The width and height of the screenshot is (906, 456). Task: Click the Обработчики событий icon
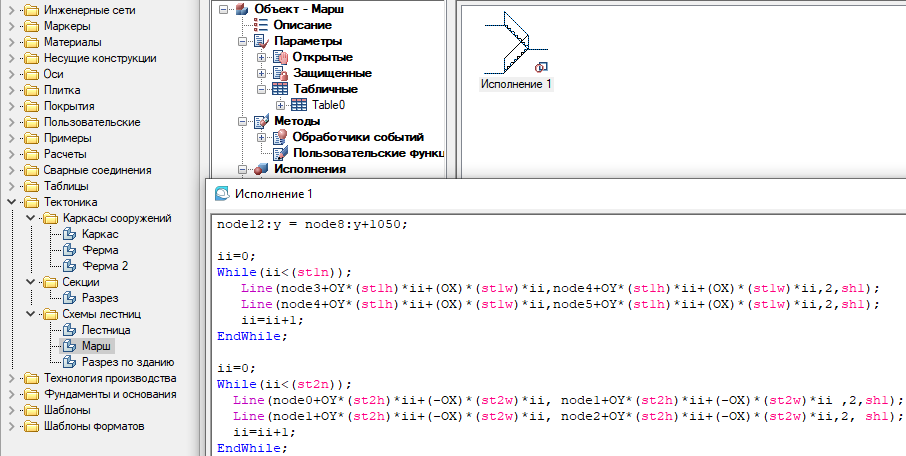coord(280,137)
